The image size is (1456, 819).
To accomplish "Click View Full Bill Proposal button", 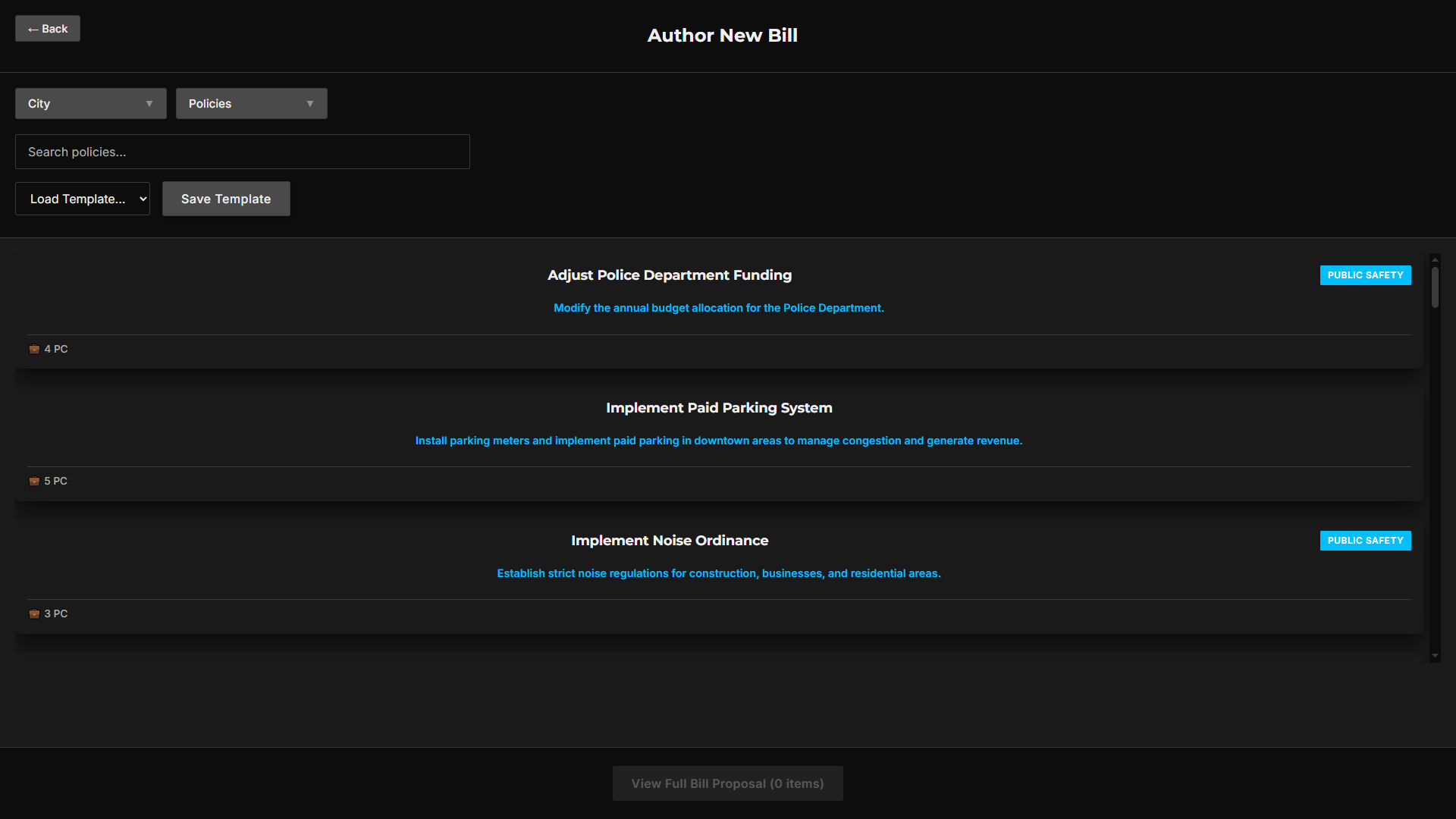I will click(x=727, y=783).
